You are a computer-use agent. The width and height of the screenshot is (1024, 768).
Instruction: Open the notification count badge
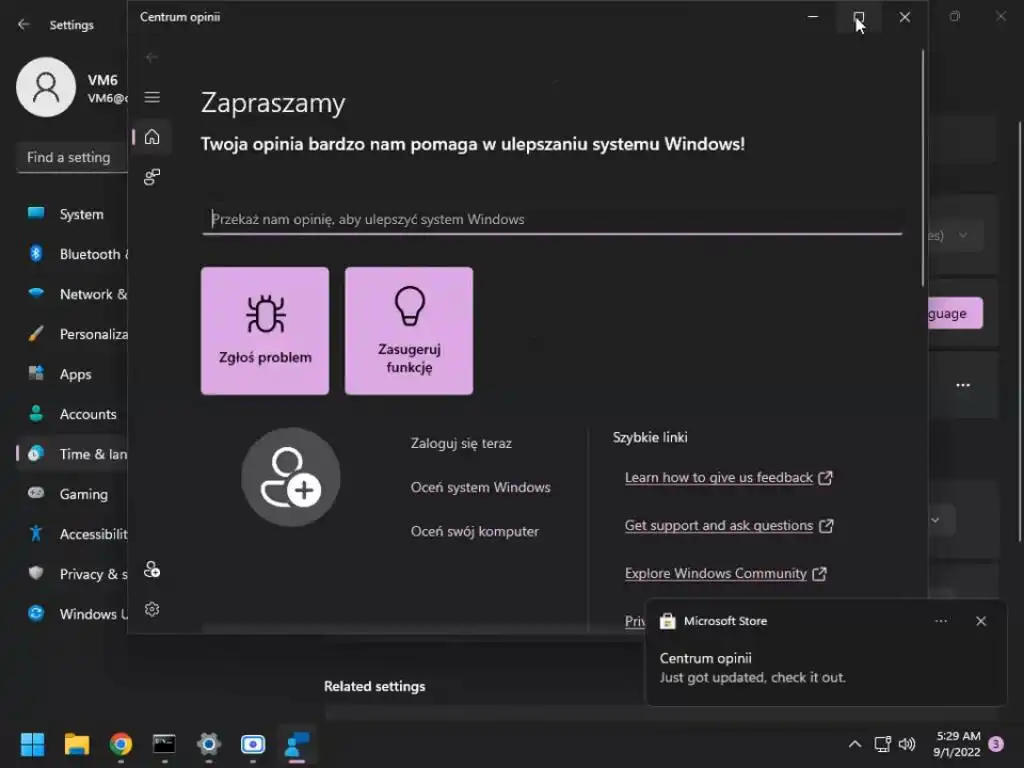pyautogui.click(x=997, y=744)
